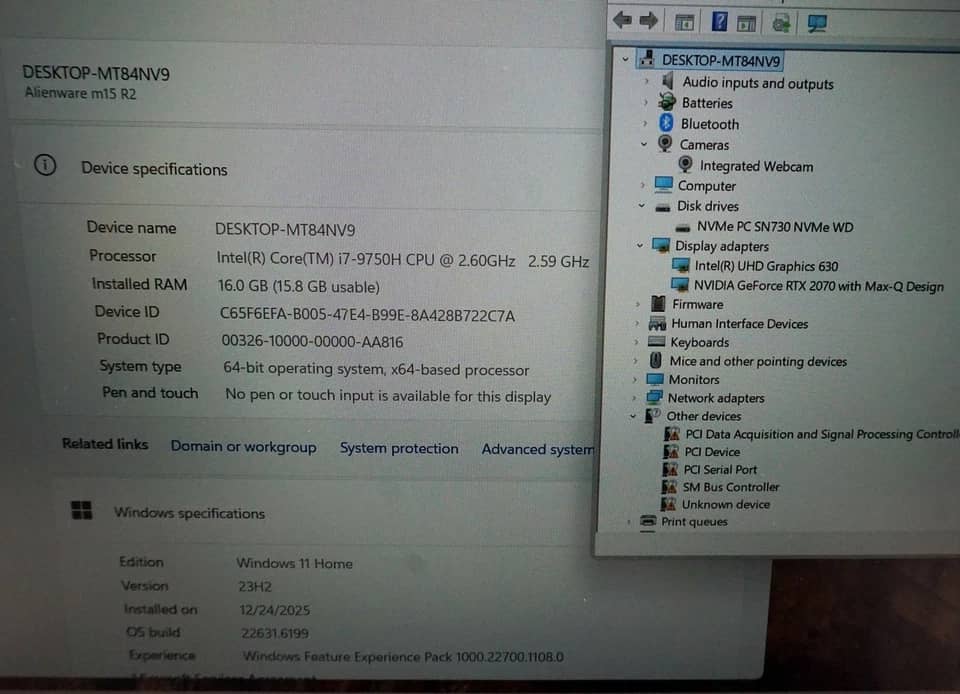Viewport: 960px width, 694px height.
Task: Click the Disk drives category icon
Action: coord(662,207)
